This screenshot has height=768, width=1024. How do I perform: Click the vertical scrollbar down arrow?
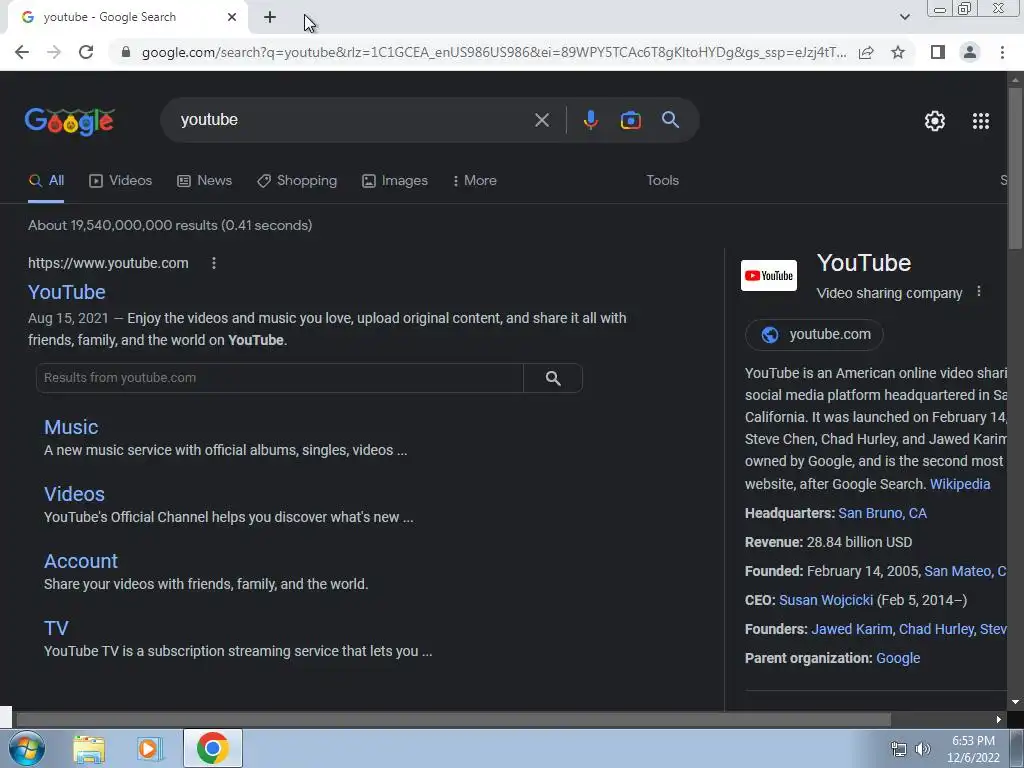tap(1015, 702)
